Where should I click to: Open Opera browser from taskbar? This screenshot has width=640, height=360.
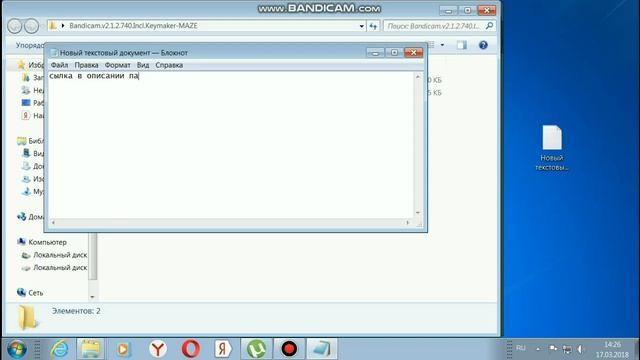190,349
